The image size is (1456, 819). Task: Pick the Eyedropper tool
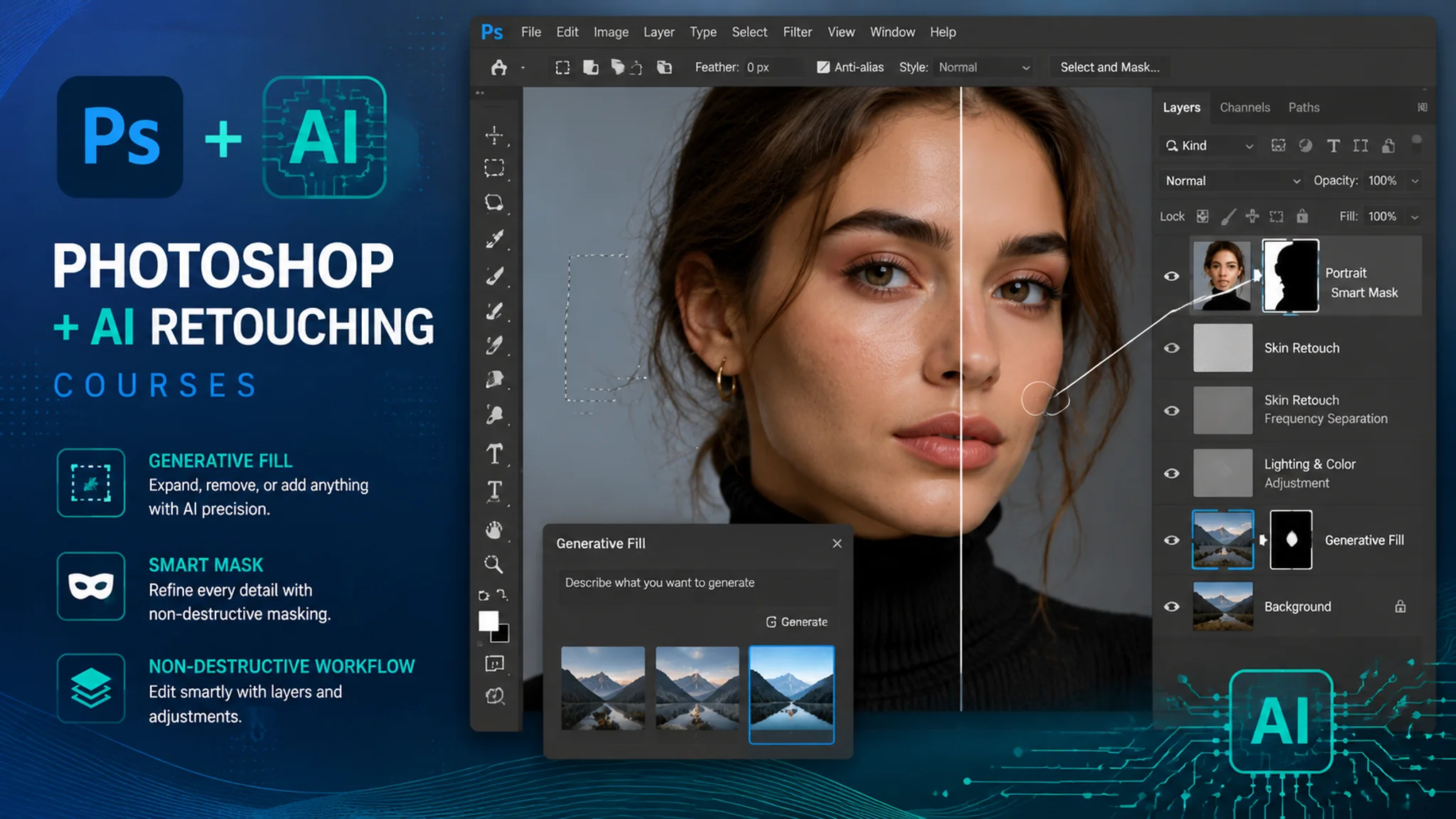(494, 239)
